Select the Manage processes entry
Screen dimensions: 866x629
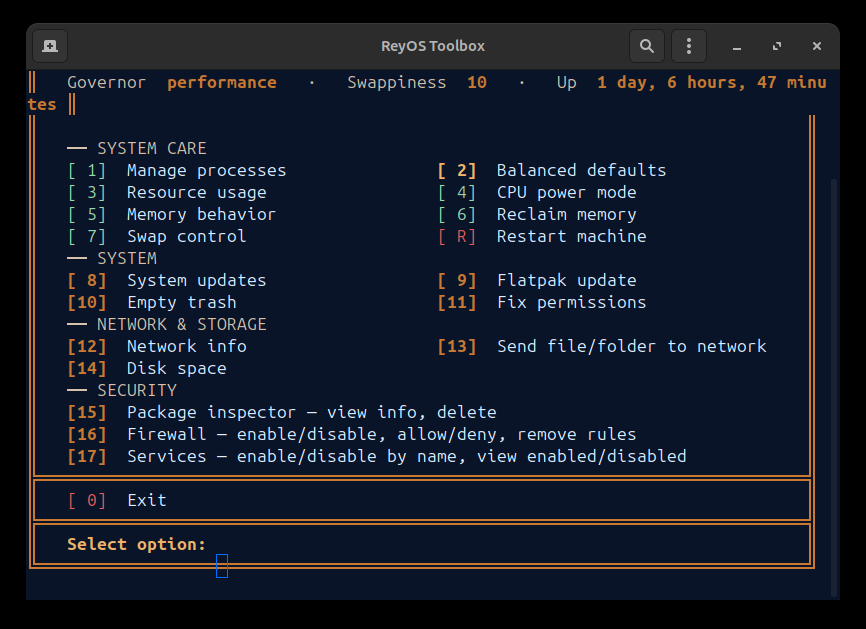coord(177,170)
